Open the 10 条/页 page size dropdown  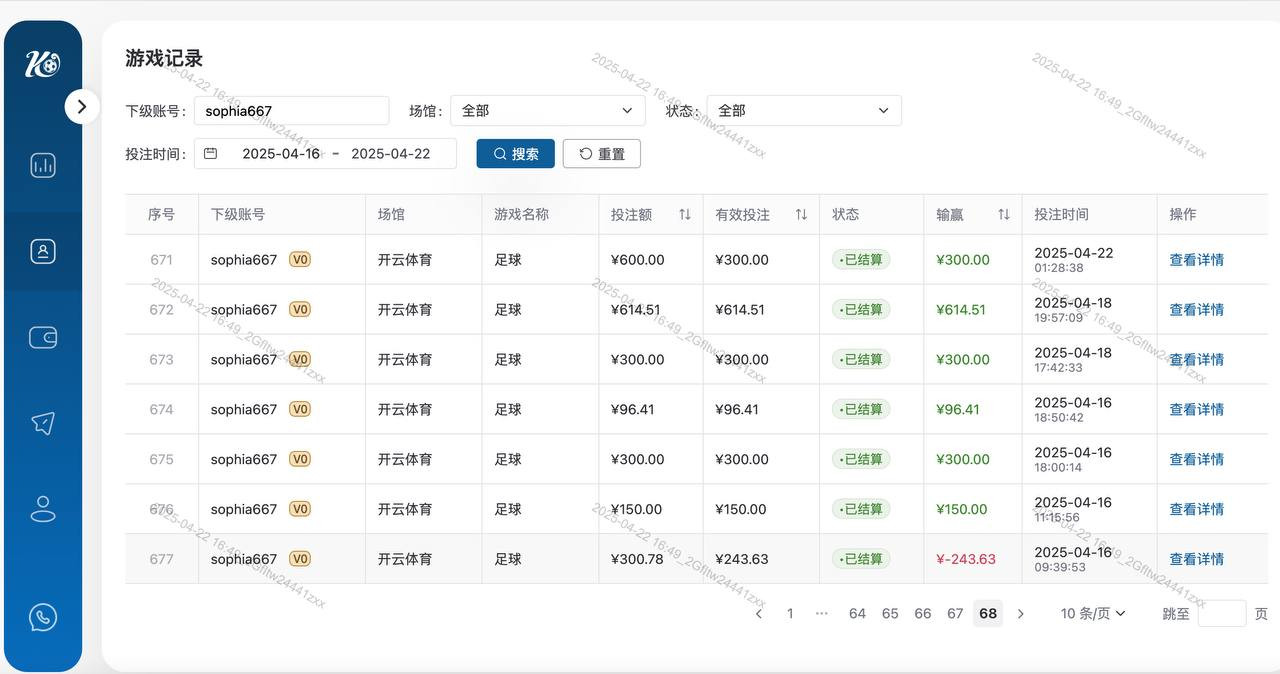1091,613
